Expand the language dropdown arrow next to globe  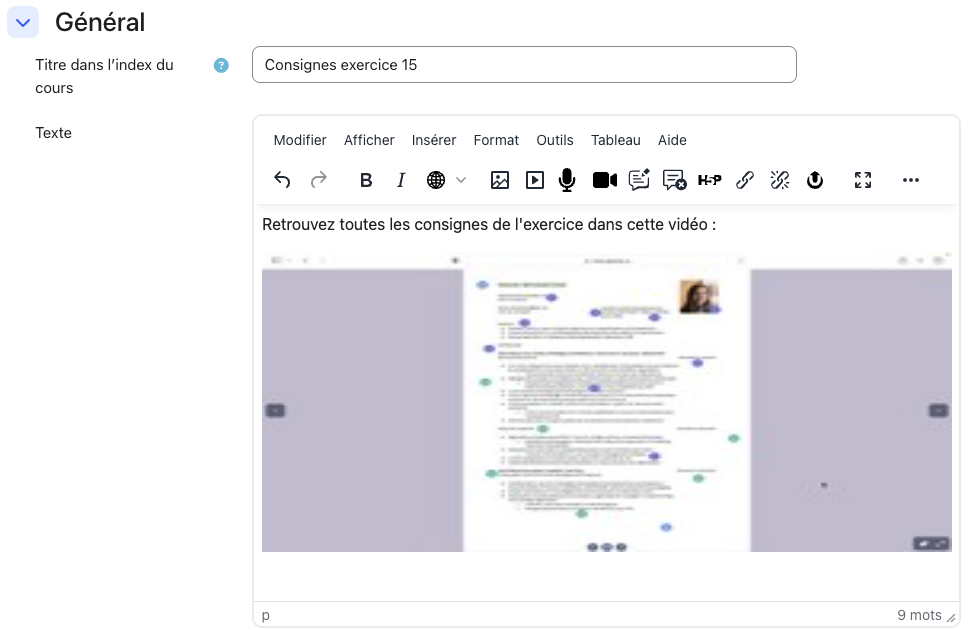pos(461,180)
